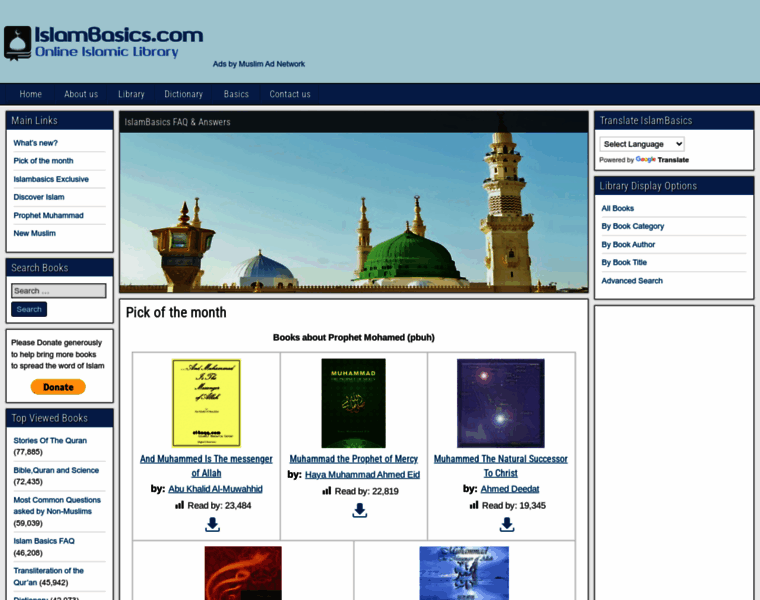Image resolution: width=760 pixels, height=600 pixels.
Task: Focus the Search Books input field
Action: (58, 291)
